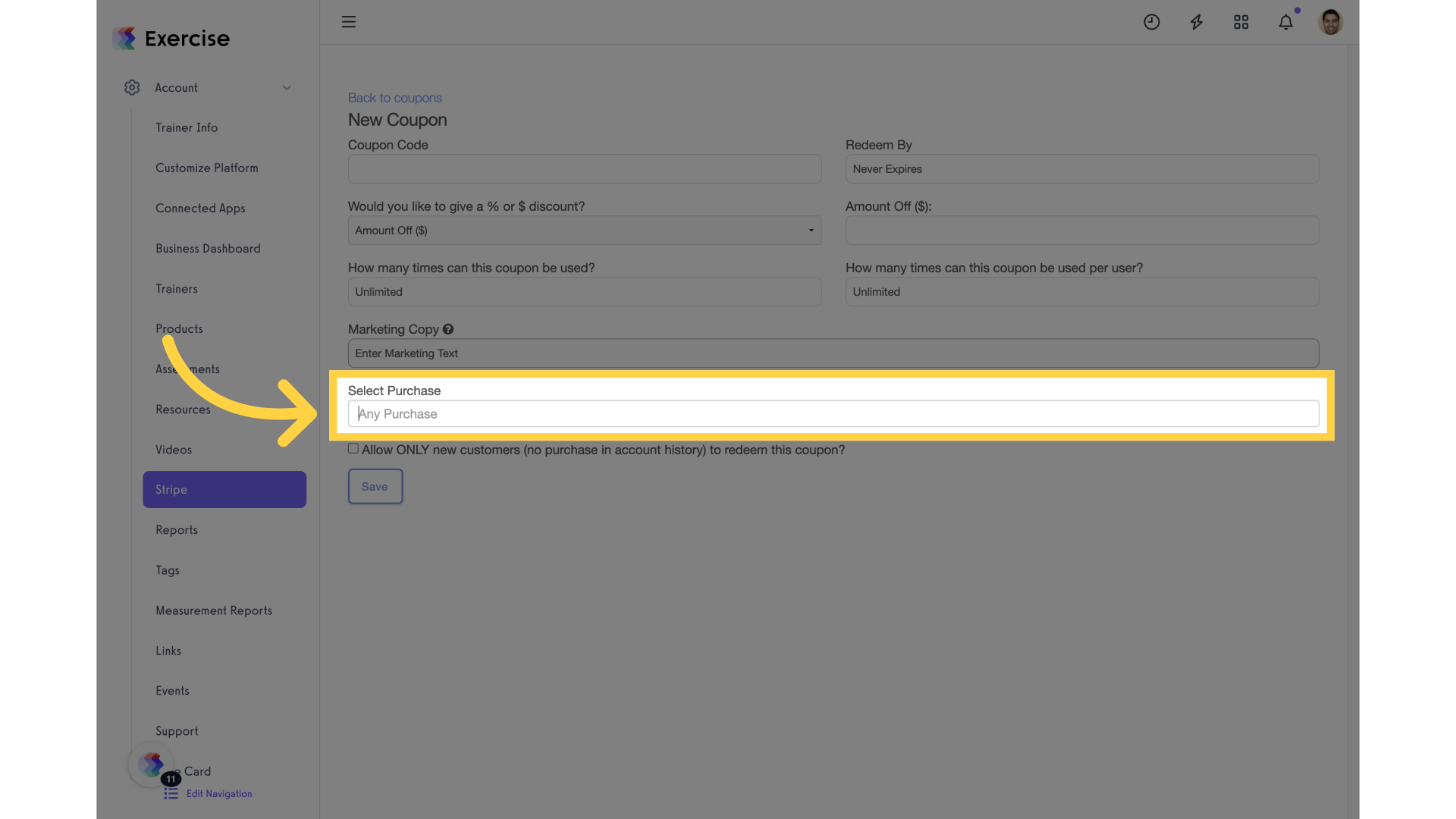Collapse the Account section chevron
Viewport: 1456px width, 819px height.
(x=287, y=88)
